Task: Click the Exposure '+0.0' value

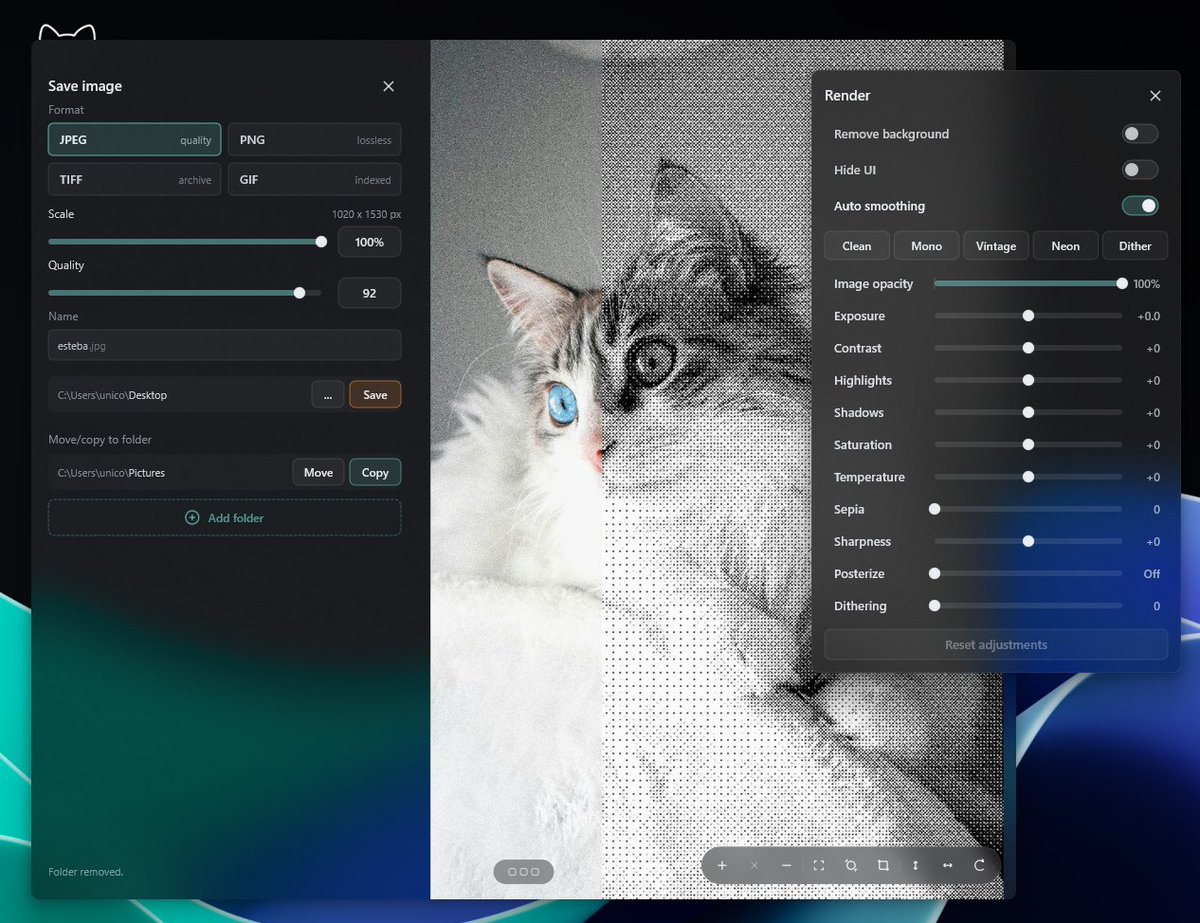Action: point(1148,316)
